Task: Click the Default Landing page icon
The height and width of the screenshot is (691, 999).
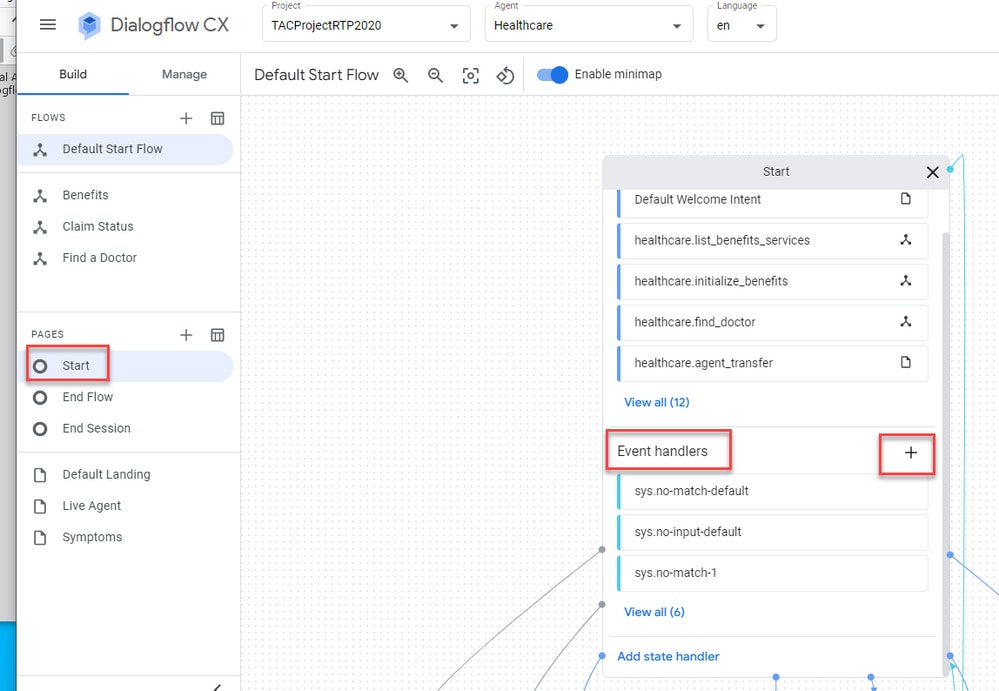Action: coord(40,475)
